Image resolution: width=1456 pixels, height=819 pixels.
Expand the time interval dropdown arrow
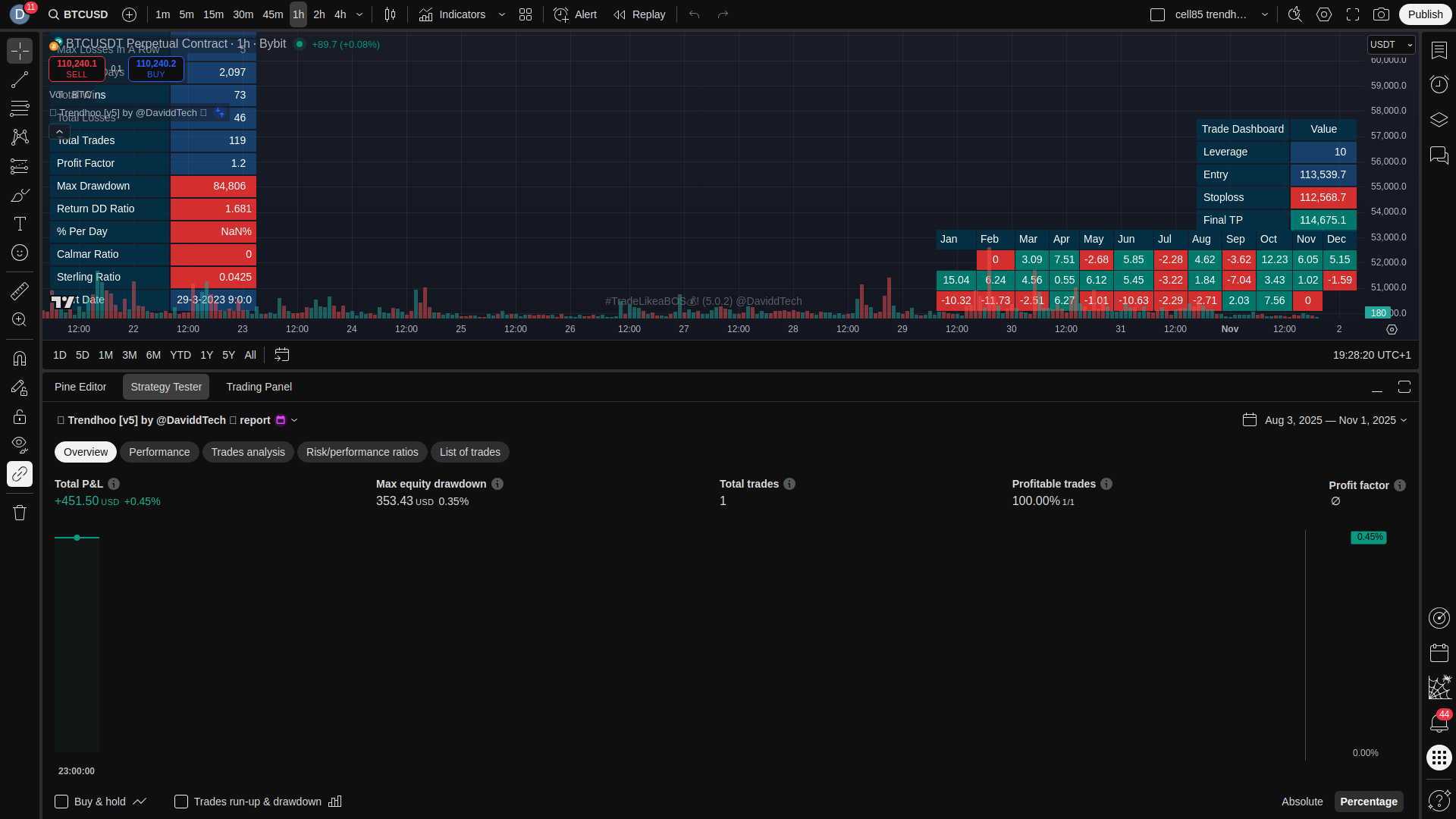(359, 14)
